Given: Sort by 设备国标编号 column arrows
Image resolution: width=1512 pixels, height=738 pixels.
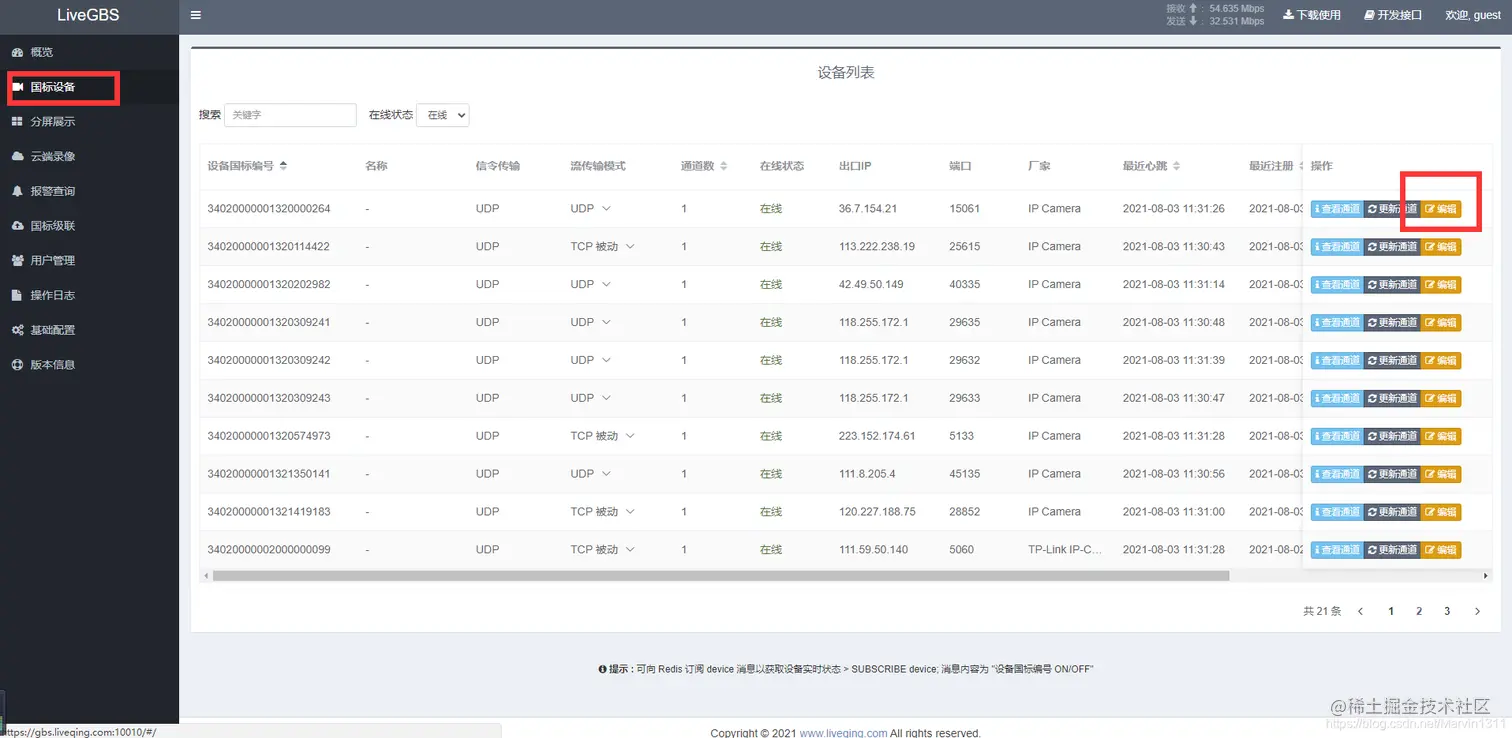Looking at the screenshot, I should pos(283,166).
